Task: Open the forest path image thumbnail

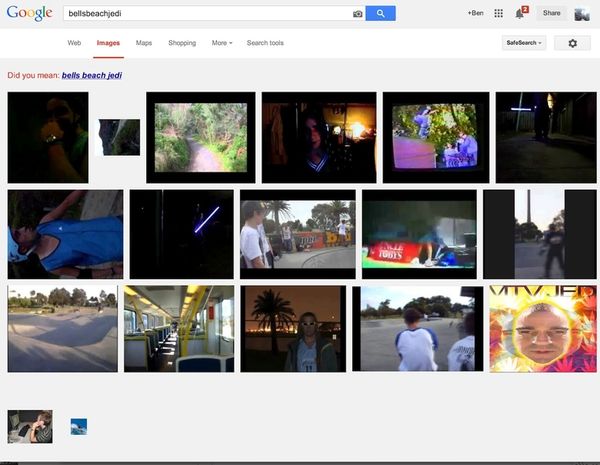Action: point(201,137)
